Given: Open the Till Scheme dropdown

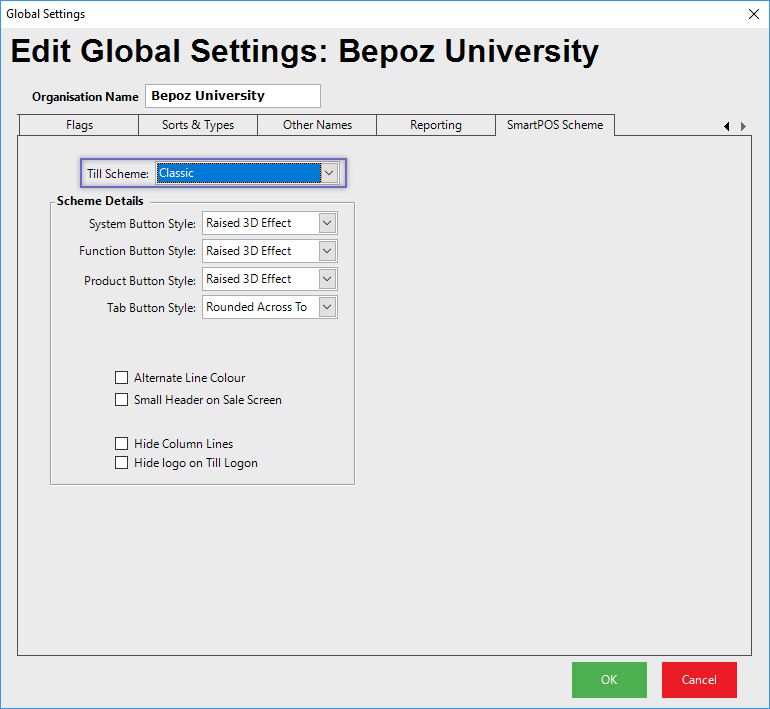Looking at the screenshot, I should click(330, 173).
